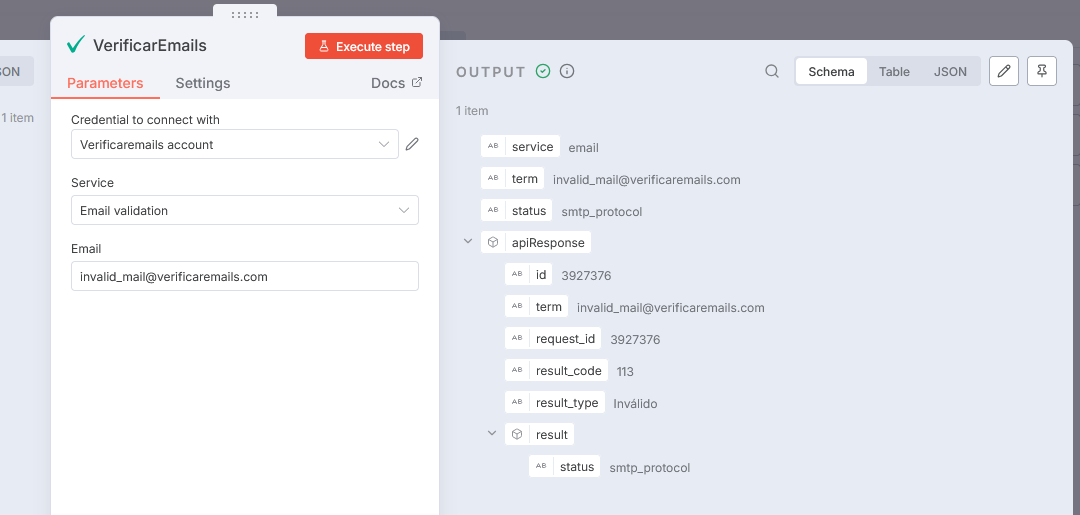Viewport: 1080px width, 515px height.
Task: Click the id field pill
Action: [528, 275]
